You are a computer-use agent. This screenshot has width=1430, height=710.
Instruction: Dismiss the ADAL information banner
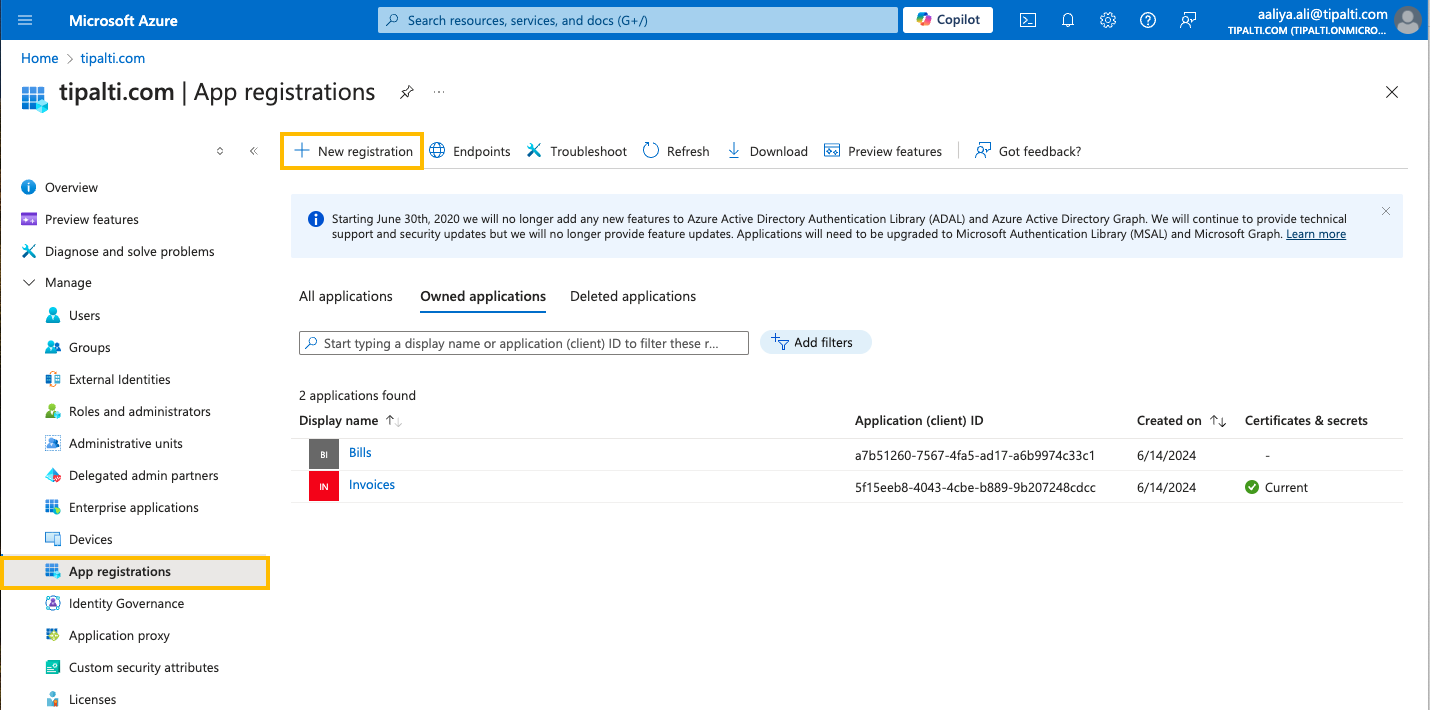(x=1385, y=211)
